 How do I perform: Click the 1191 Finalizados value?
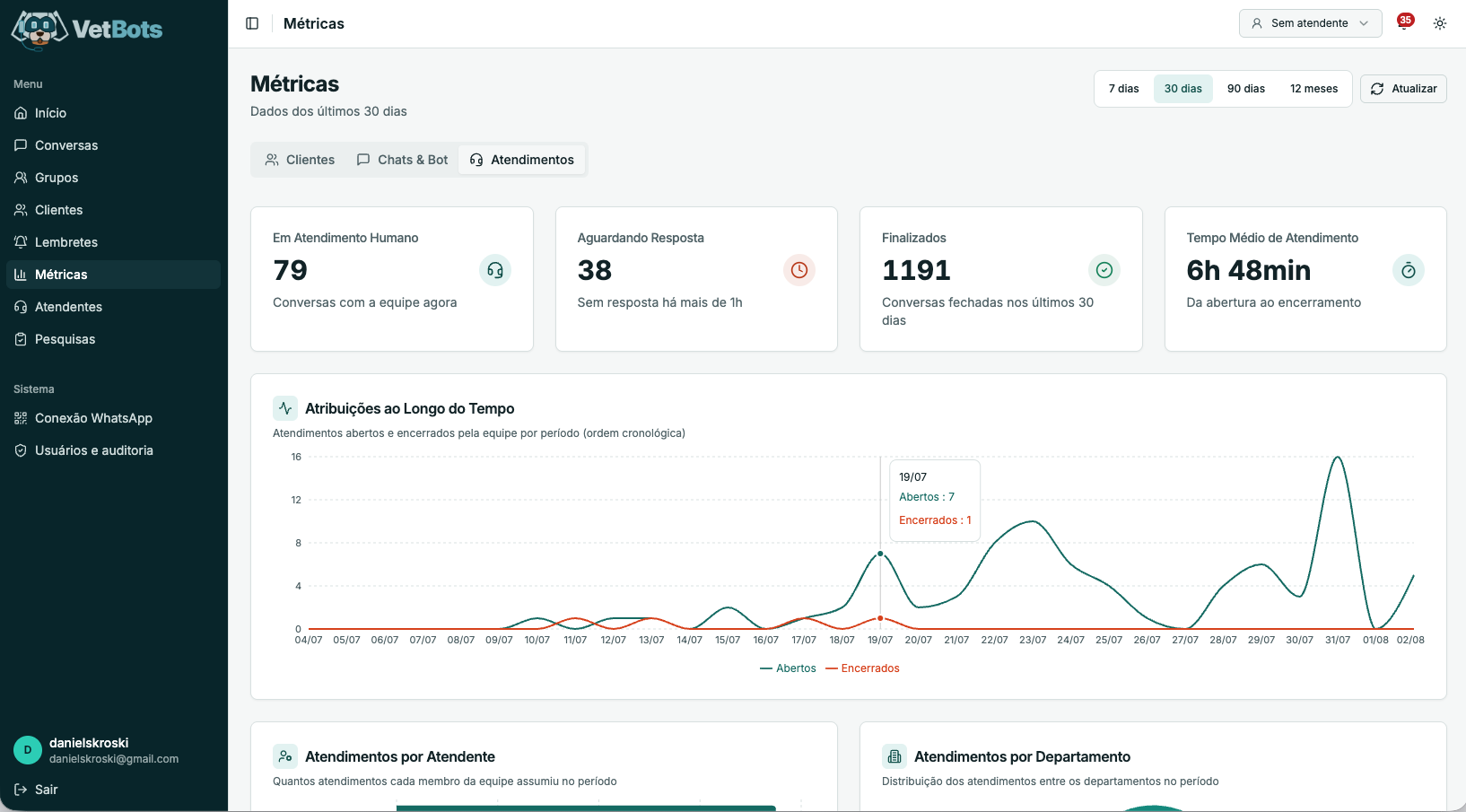point(916,270)
